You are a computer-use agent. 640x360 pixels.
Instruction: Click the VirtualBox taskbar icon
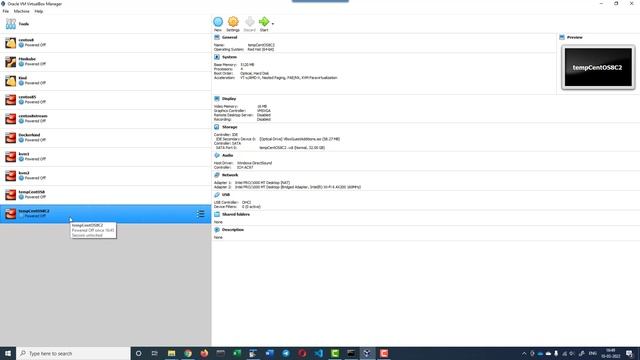[367, 353]
